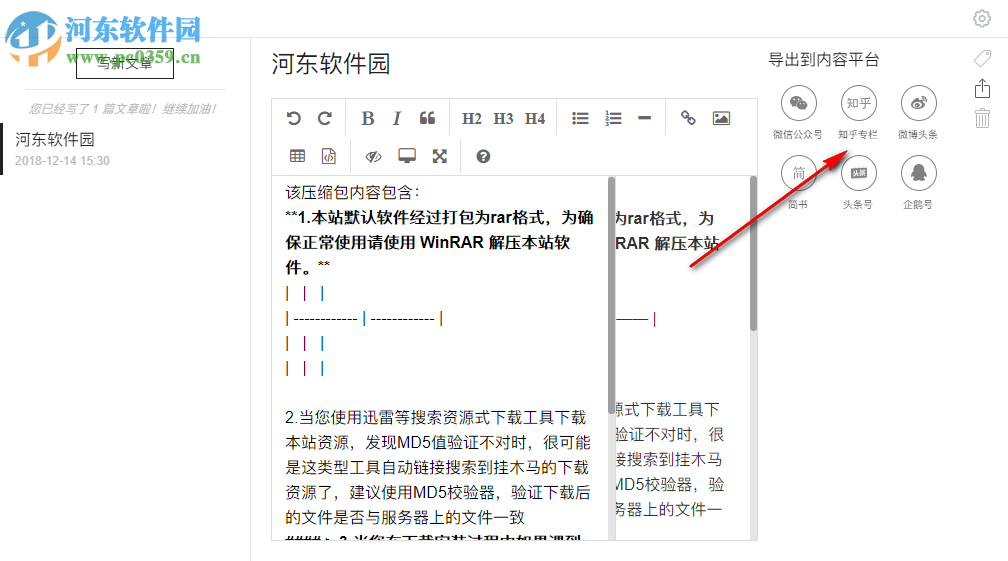The height and width of the screenshot is (561, 1008).
Task: Insert a horizontal rule line
Action: (x=644, y=118)
